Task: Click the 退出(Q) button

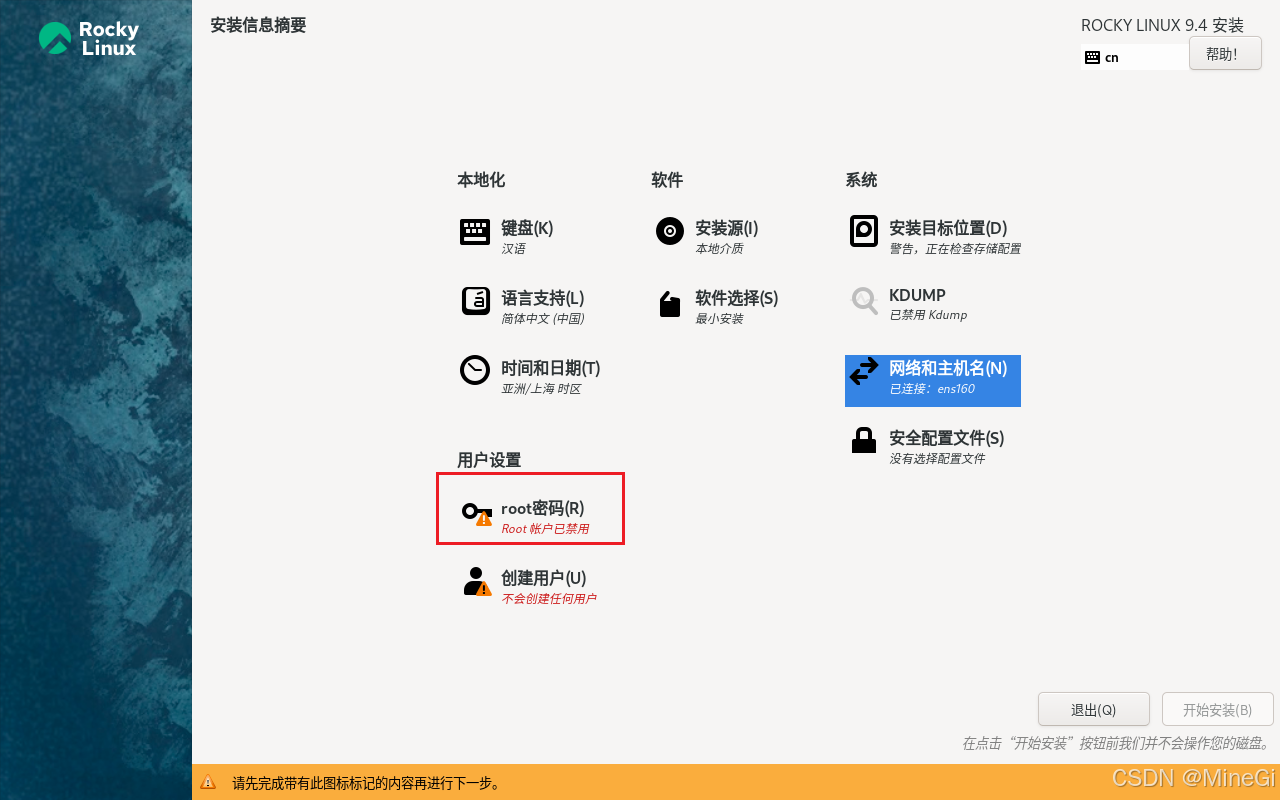Action: pyautogui.click(x=1094, y=709)
